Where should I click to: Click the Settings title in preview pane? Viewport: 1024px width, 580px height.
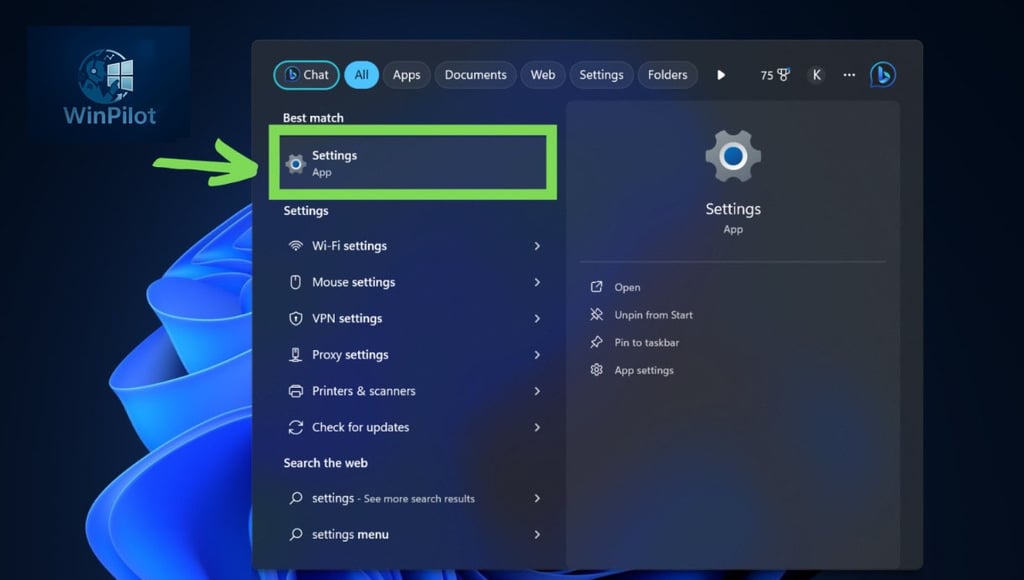point(733,209)
